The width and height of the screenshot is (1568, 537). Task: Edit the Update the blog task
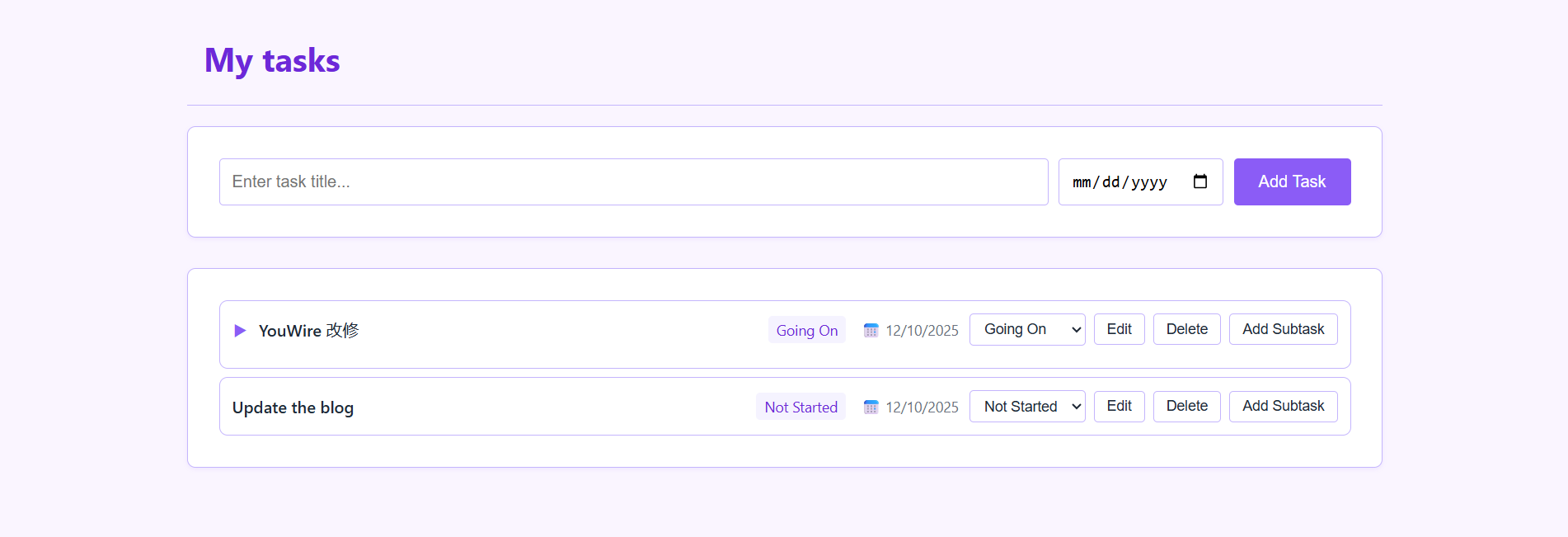pyautogui.click(x=1119, y=406)
